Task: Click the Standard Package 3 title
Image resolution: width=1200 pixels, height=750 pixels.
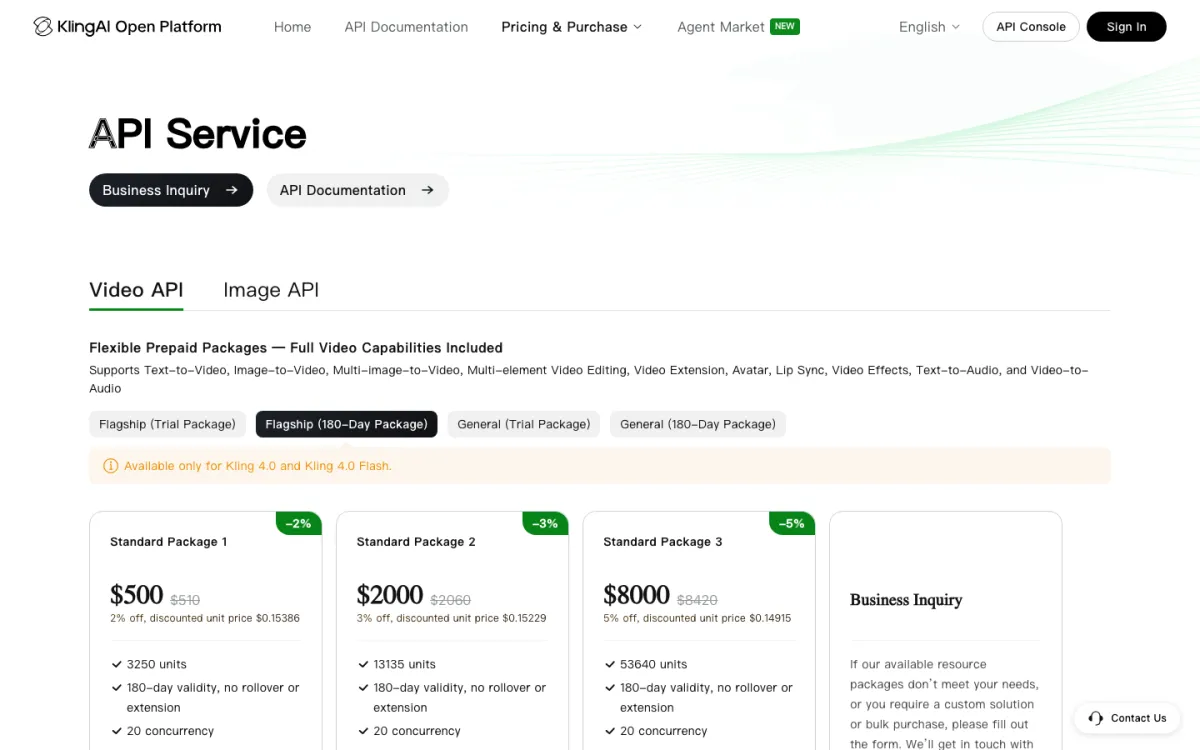Action: 663,542
